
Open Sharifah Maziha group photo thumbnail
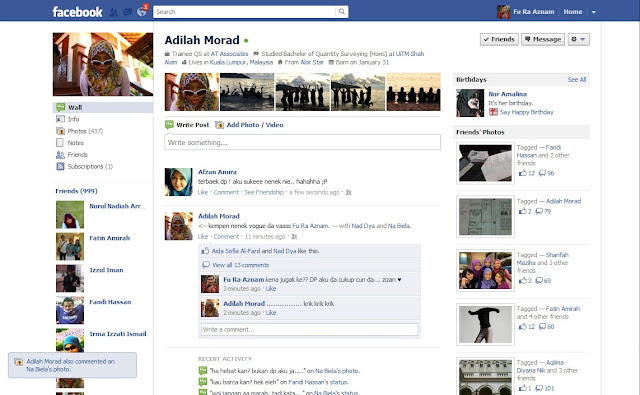485,270
